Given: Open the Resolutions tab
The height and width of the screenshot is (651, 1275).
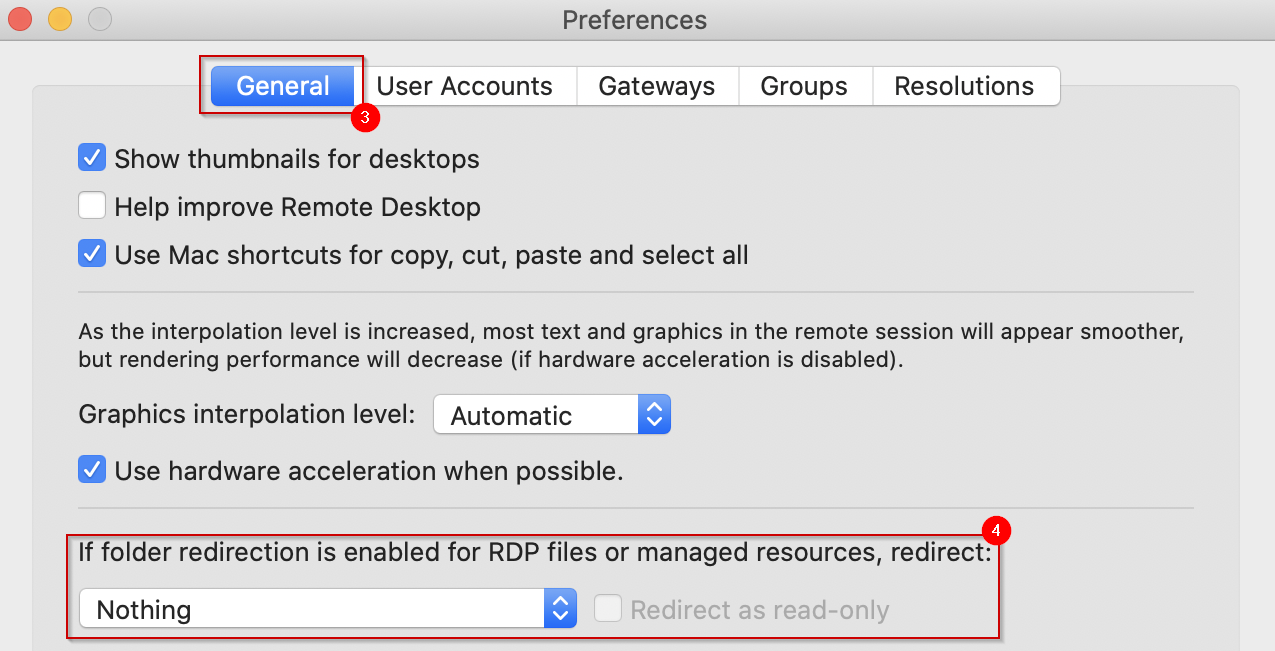Looking at the screenshot, I should click(x=964, y=86).
